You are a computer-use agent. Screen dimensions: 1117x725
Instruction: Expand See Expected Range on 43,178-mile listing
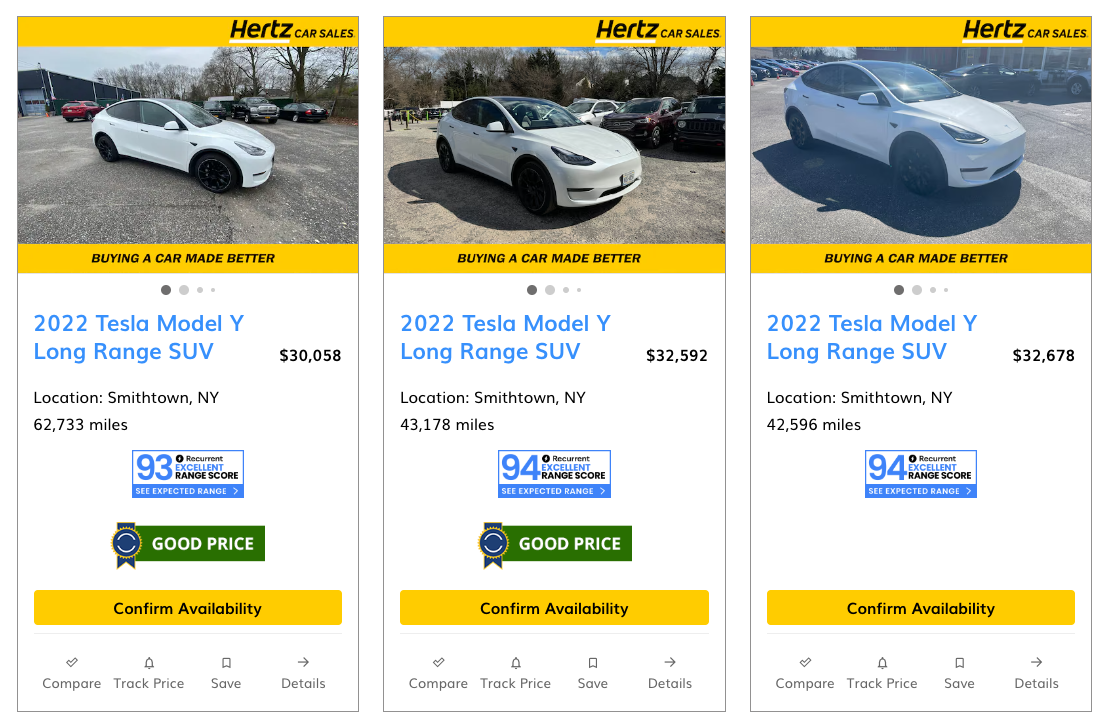[554, 491]
